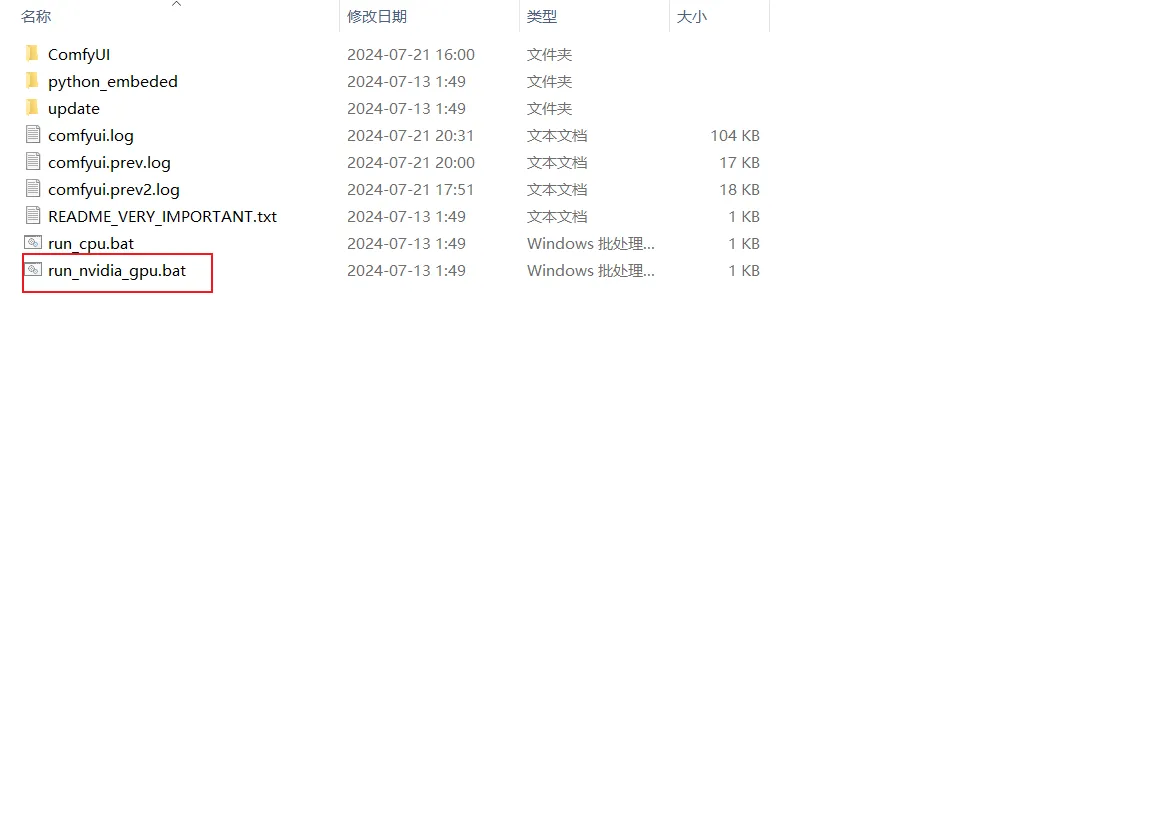Click the date 2024-07-21 16:00
Screen dimensions: 1160x820
[x=411, y=55]
